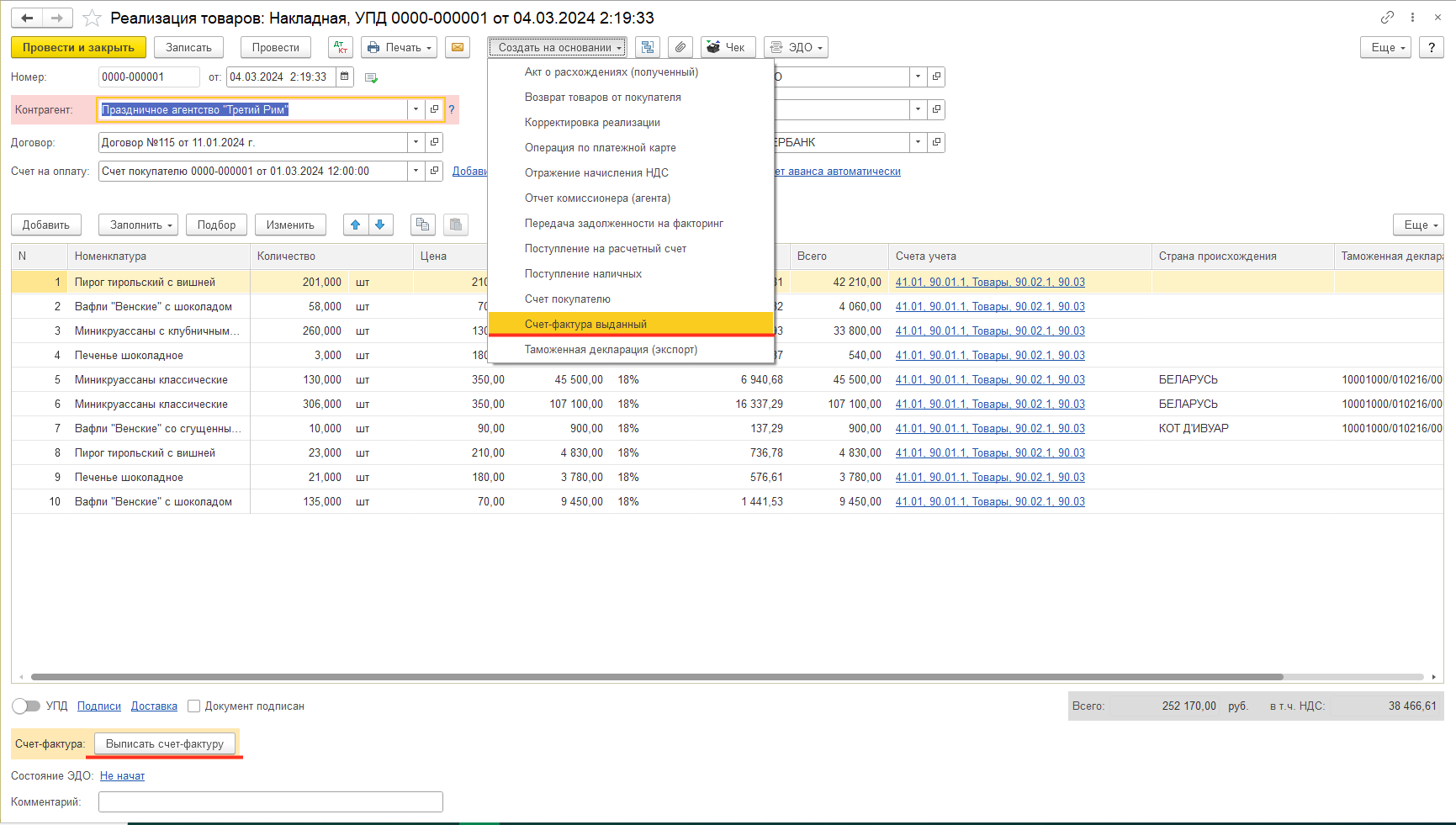Open the bank account field via its open icon
The image size is (1456, 825).
click(936, 142)
